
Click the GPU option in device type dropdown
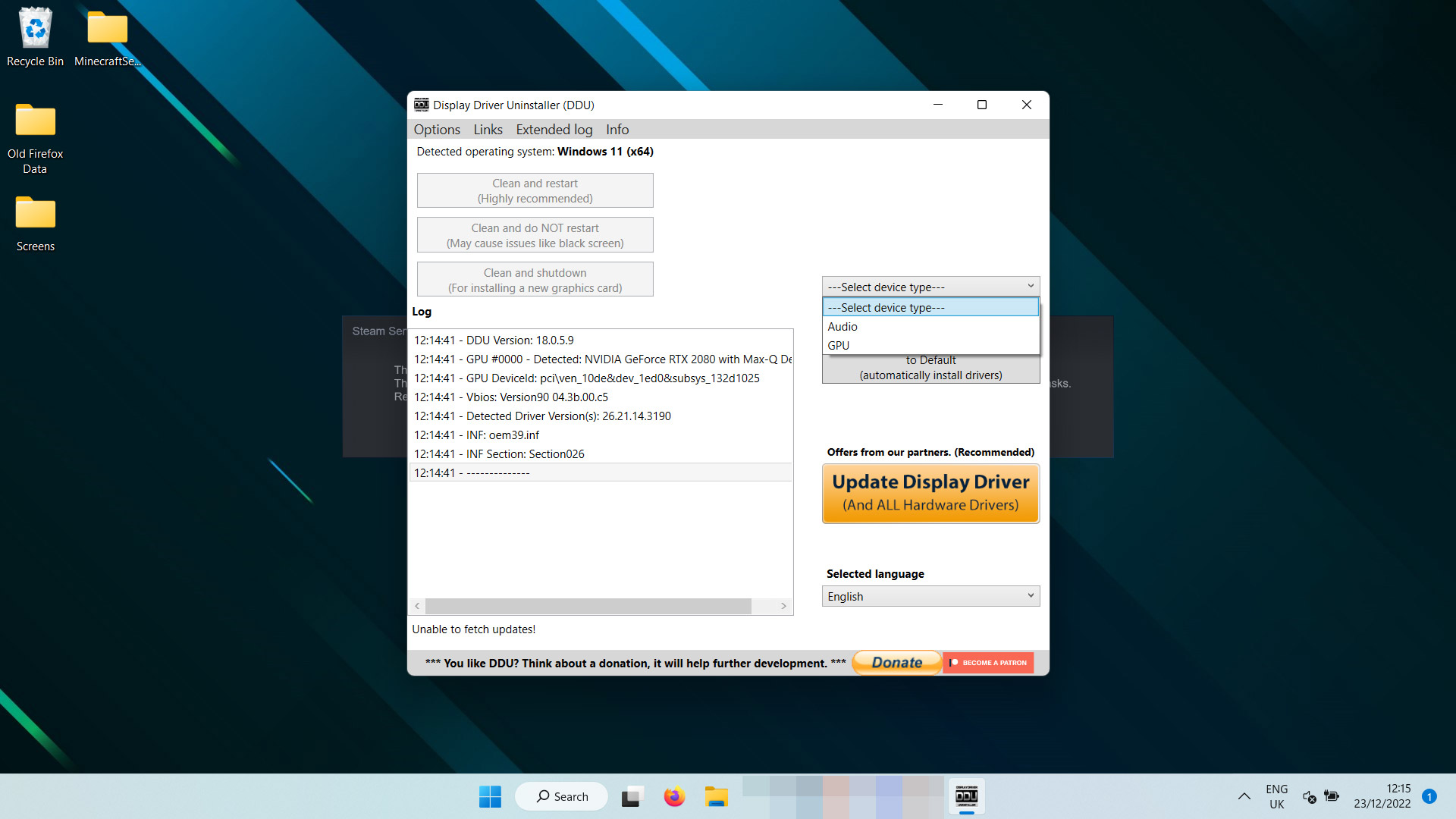click(838, 345)
